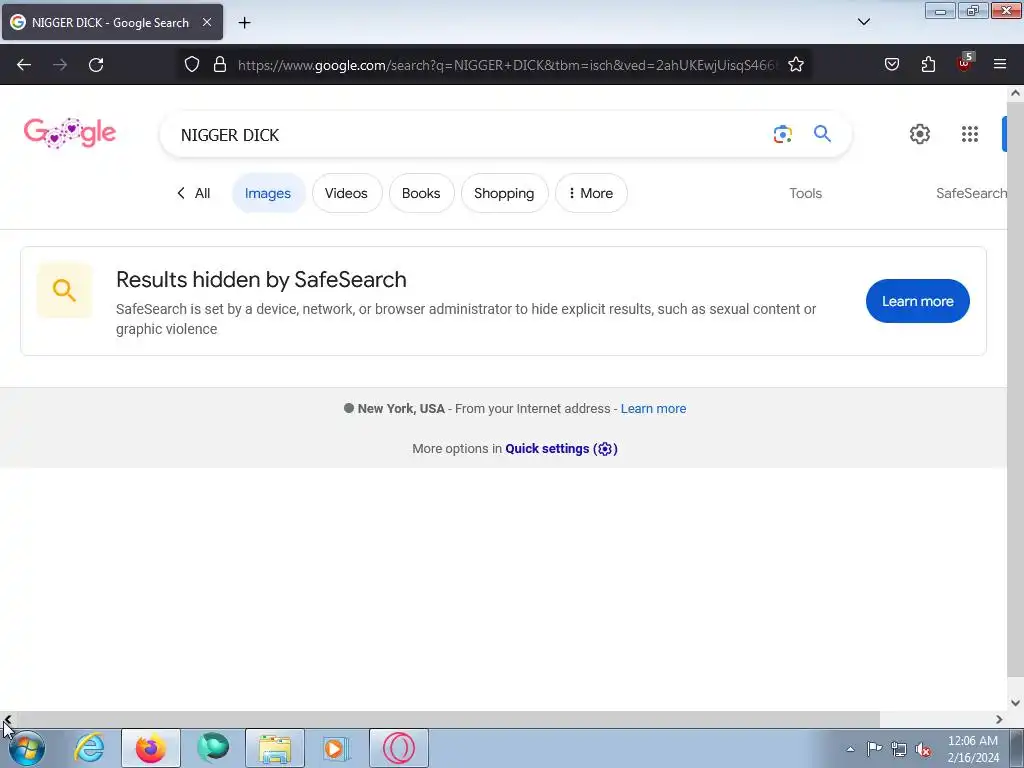Open Opera from the taskbar
The image size is (1024, 768).
coord(399,748)
